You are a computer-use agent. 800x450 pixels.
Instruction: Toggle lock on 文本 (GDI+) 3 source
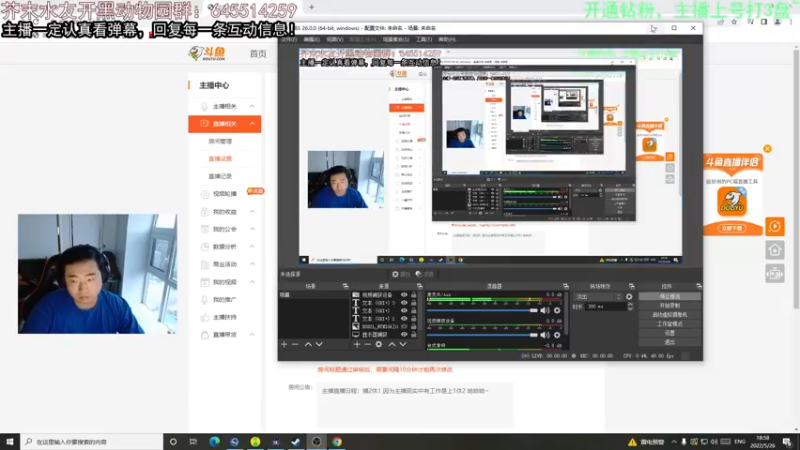point(414,303)
